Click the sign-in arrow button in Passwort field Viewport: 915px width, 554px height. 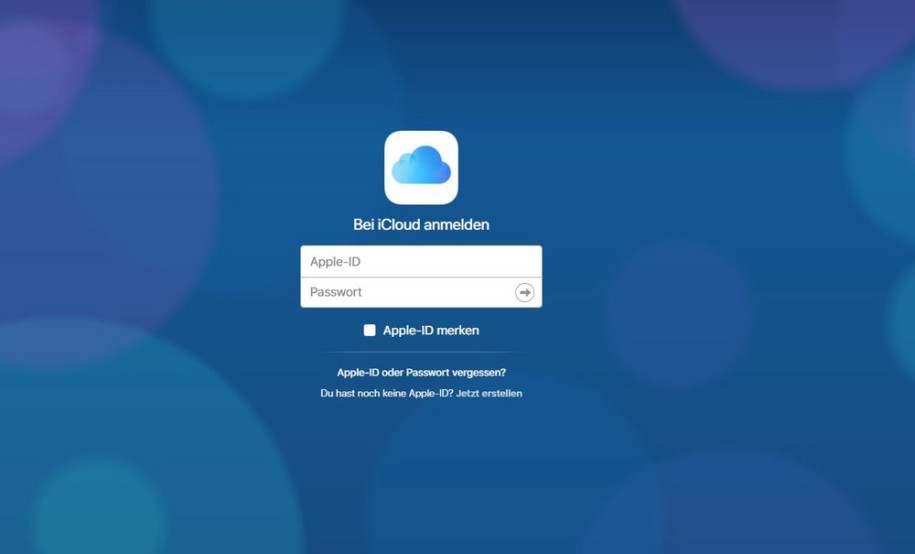(x=525, y=292)
